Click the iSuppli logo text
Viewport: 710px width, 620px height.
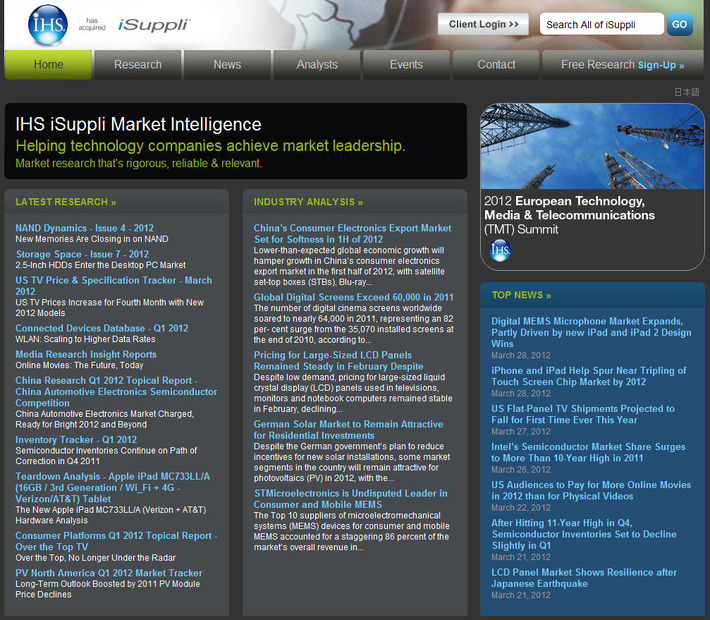[x=154, y=25]
